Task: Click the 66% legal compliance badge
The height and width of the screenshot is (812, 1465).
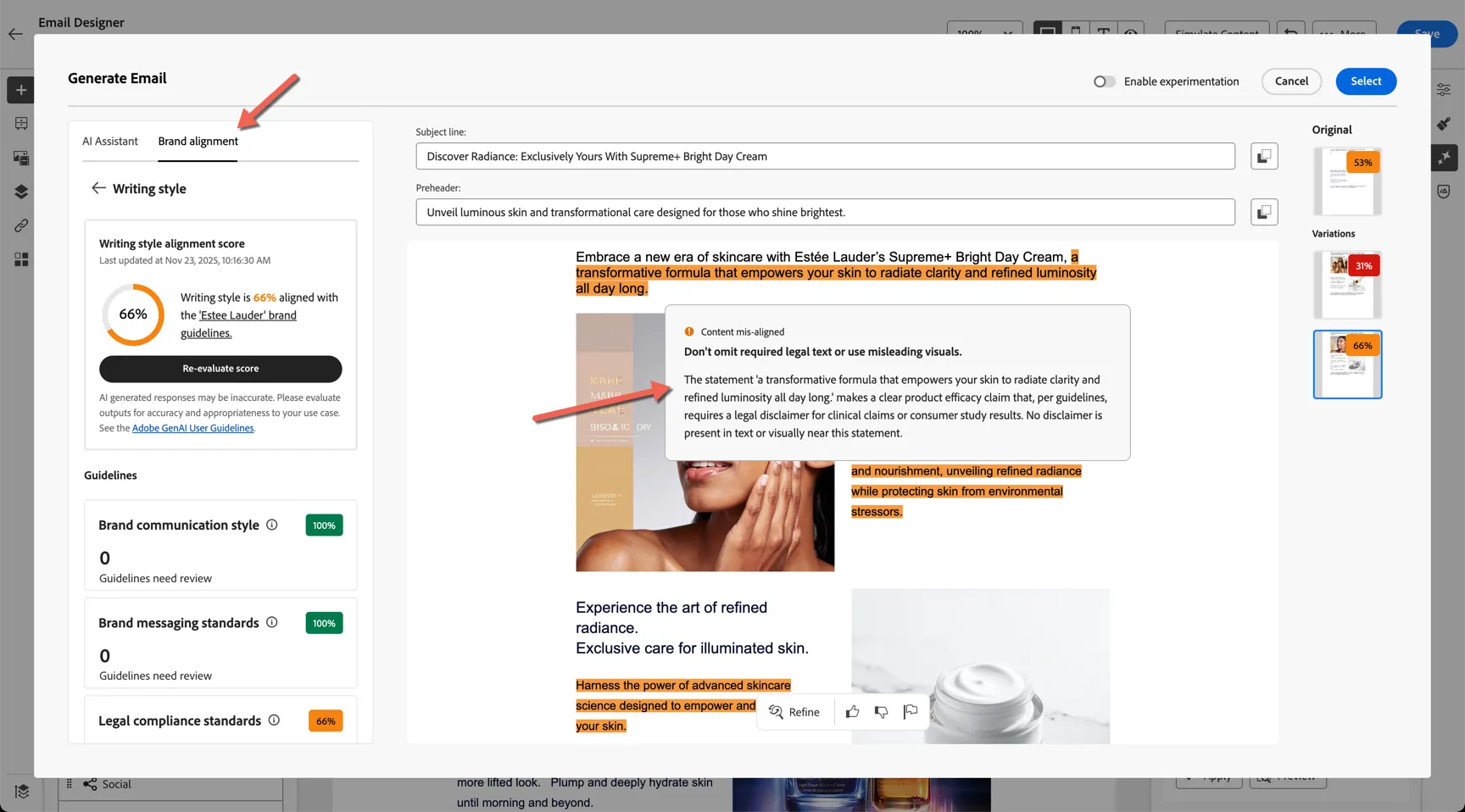Action: (326, 721)
